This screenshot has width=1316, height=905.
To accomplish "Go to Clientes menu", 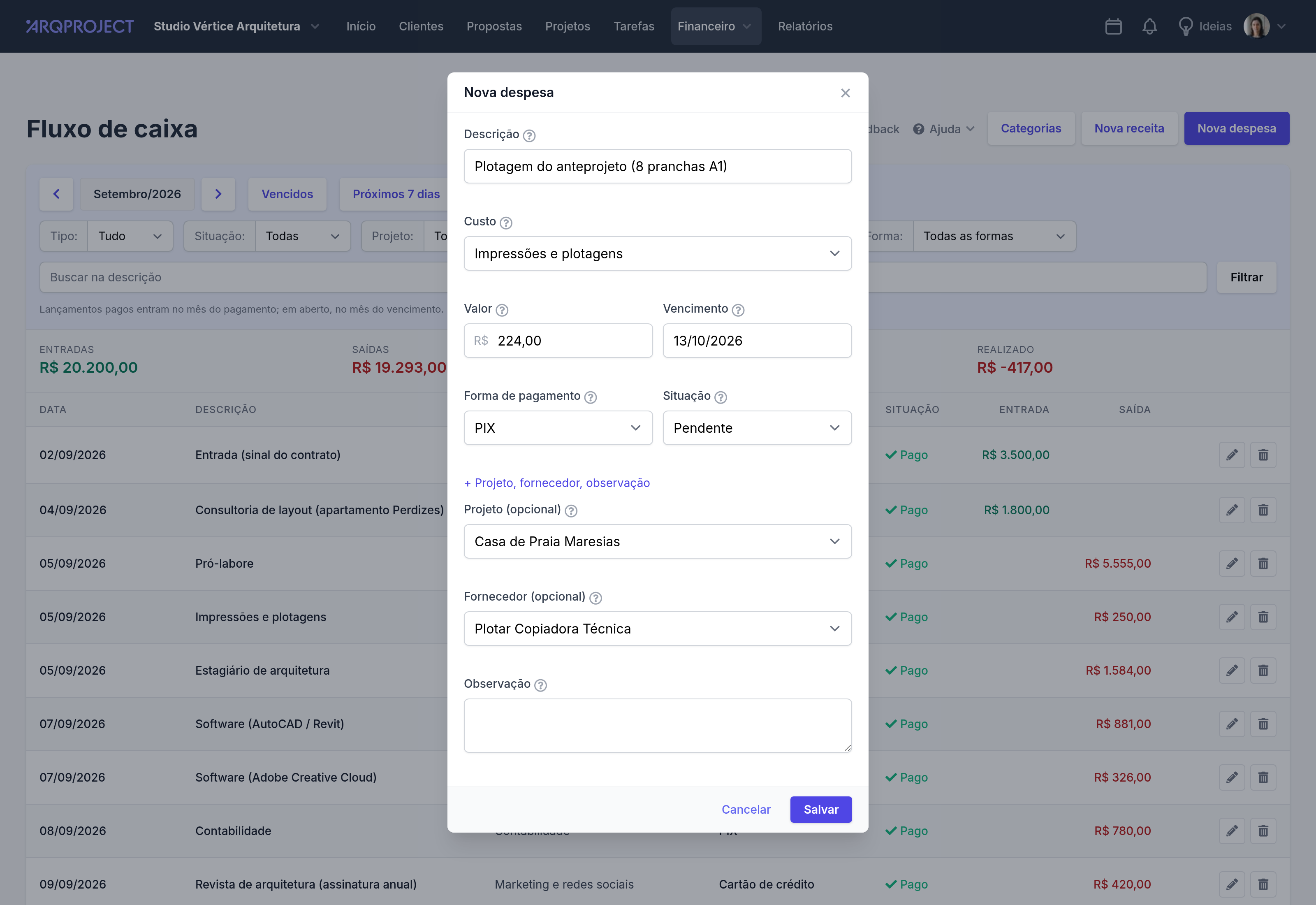I will (x=421, y=27).
